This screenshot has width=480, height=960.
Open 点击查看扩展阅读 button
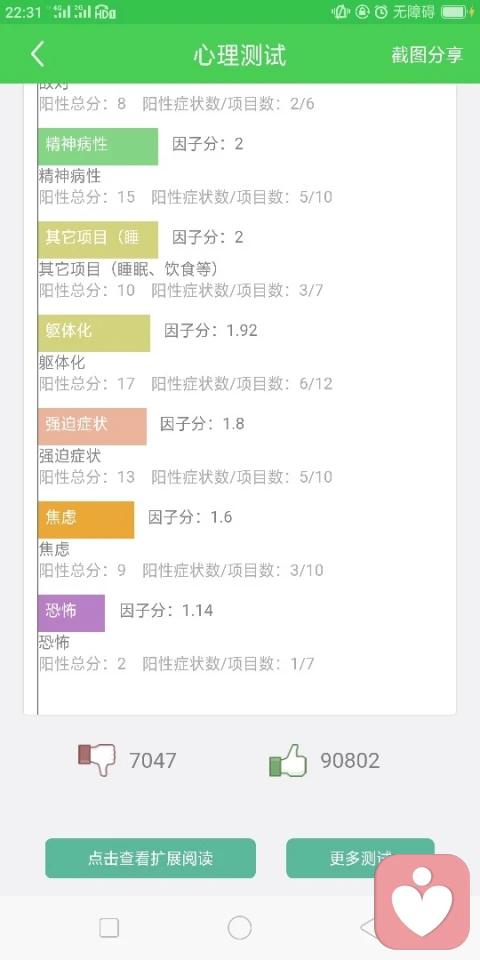151,858
